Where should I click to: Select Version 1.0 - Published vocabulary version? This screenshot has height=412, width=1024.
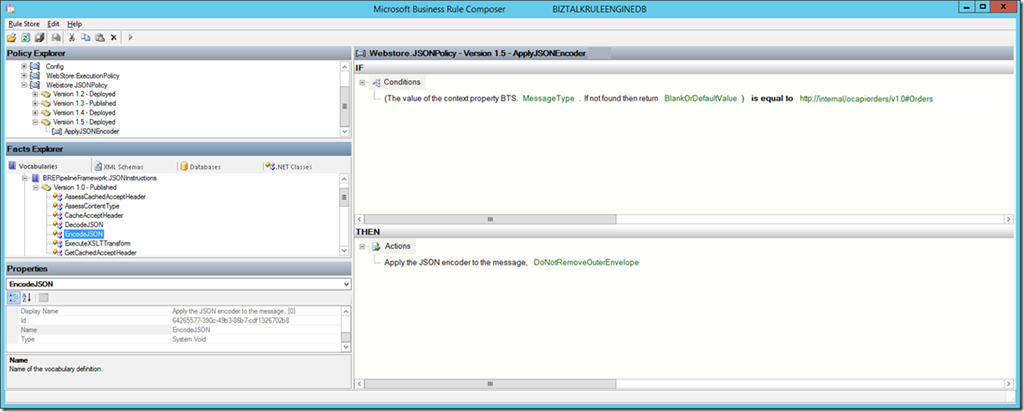85,187
